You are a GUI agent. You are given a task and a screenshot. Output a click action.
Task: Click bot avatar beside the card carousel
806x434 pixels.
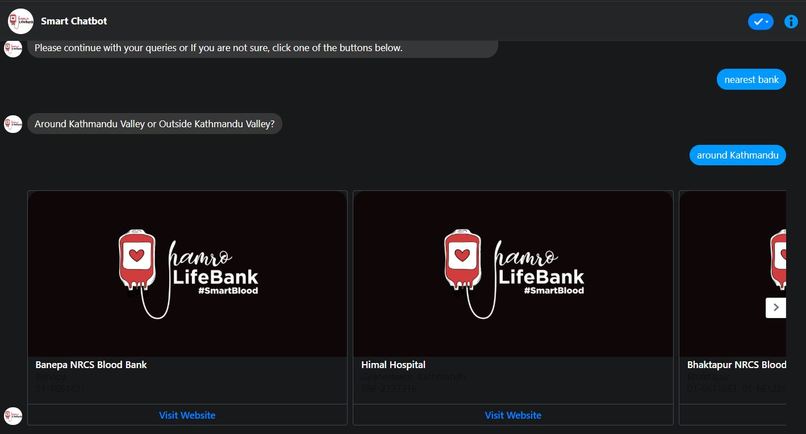13,416
